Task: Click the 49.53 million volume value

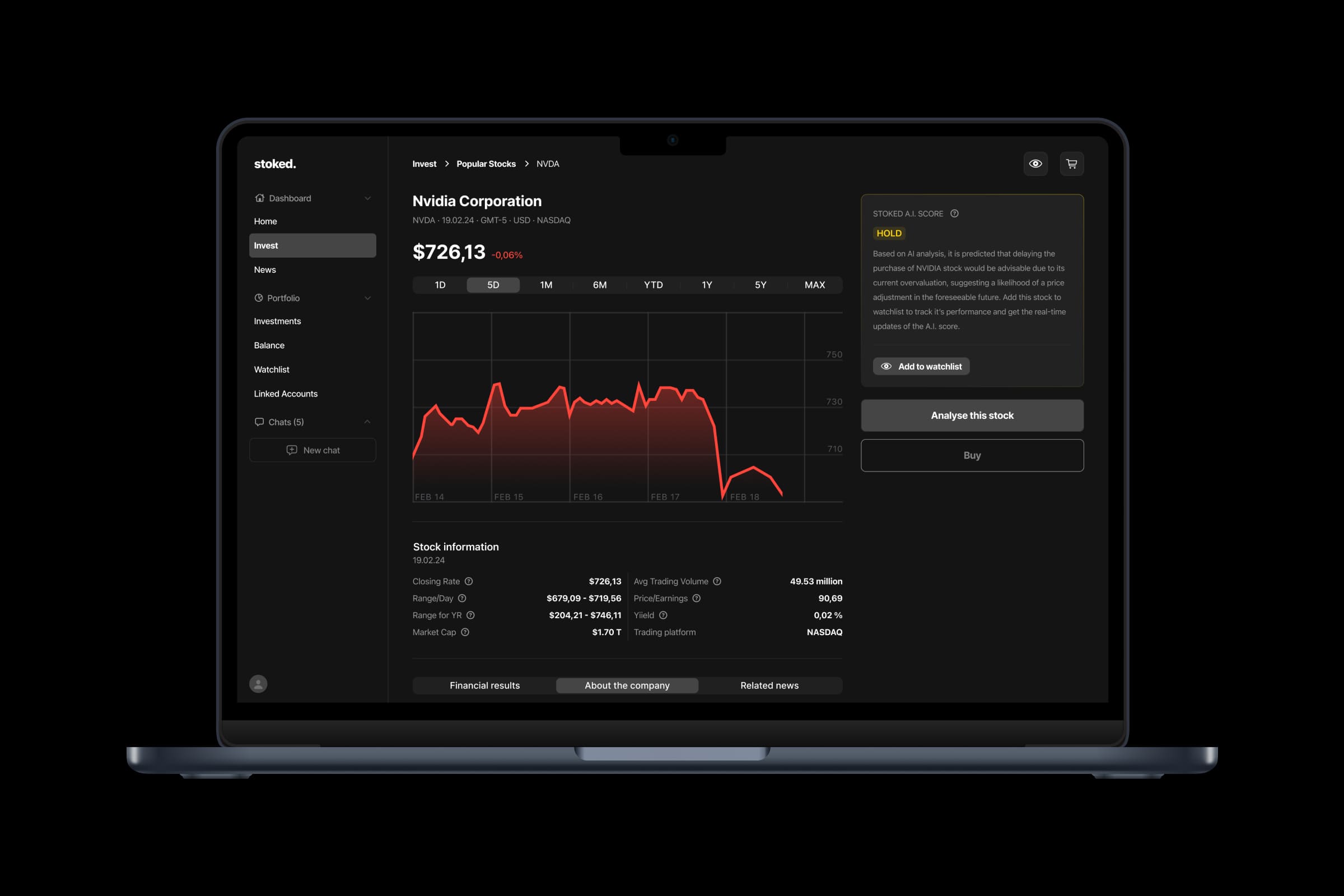Action: coord(816,581)
